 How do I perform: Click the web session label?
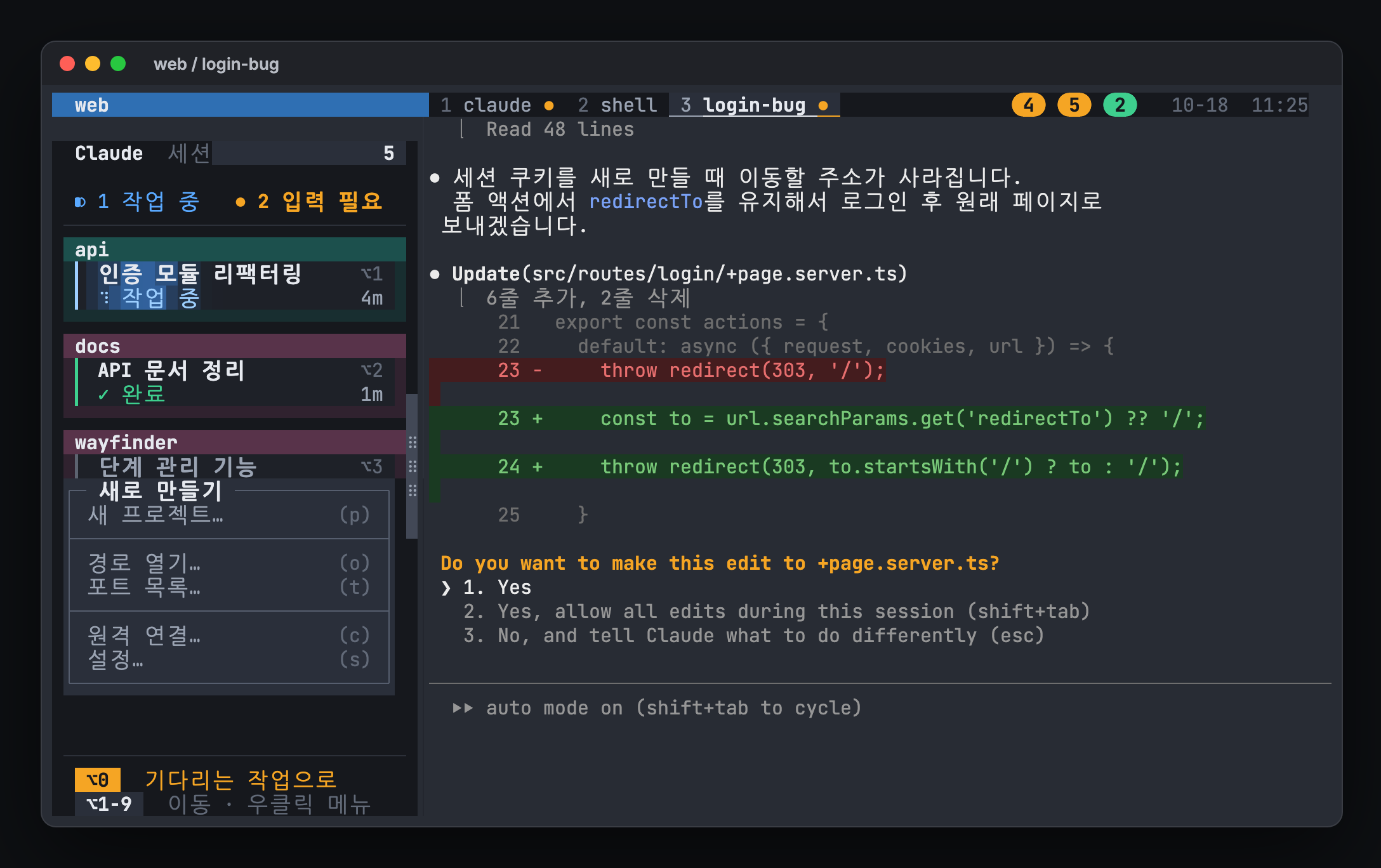click(91, 105)
